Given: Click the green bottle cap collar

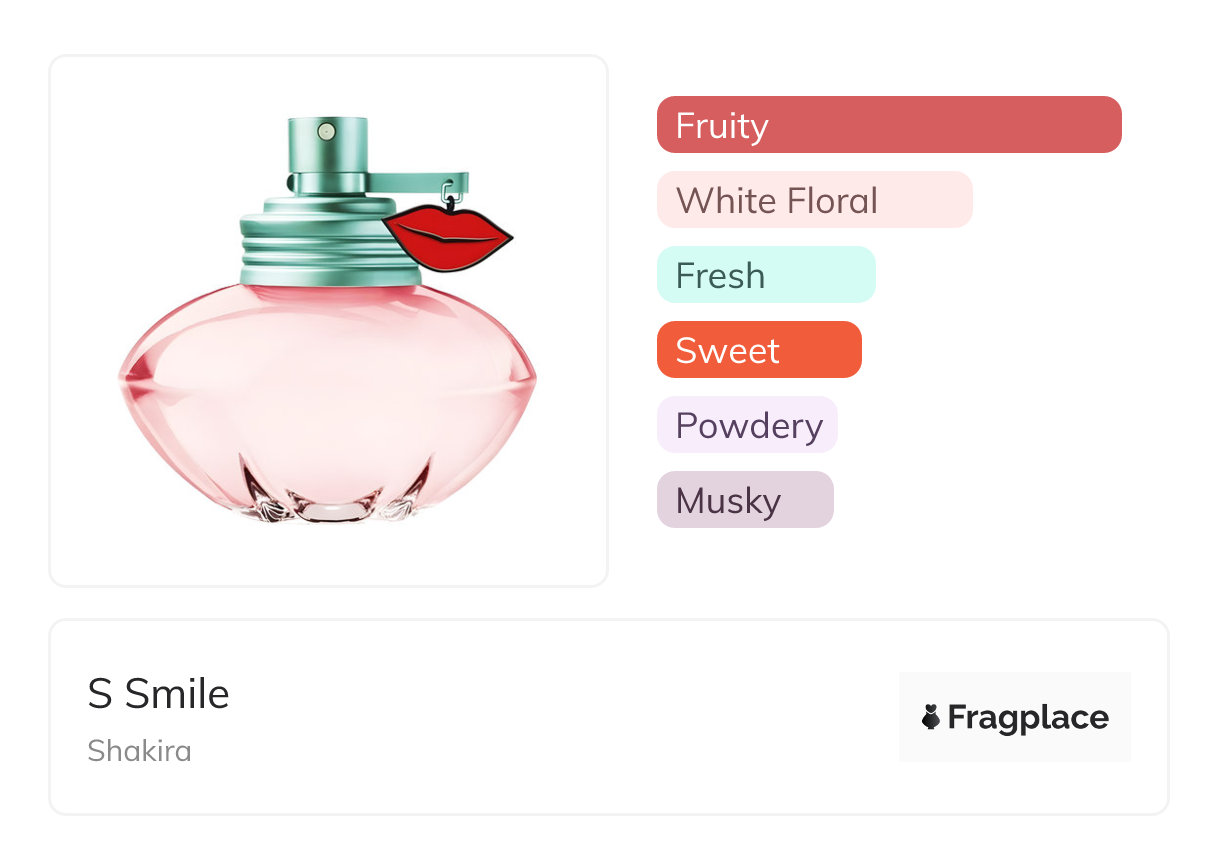Looking at the screenshot, I should [x=312, y=238].
